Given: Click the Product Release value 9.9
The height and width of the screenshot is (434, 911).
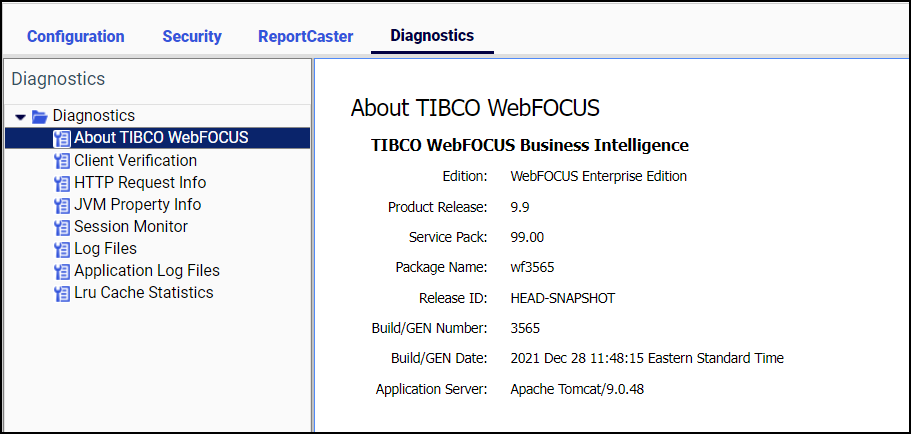Looking at the screenshot, I should coord(519,207).
